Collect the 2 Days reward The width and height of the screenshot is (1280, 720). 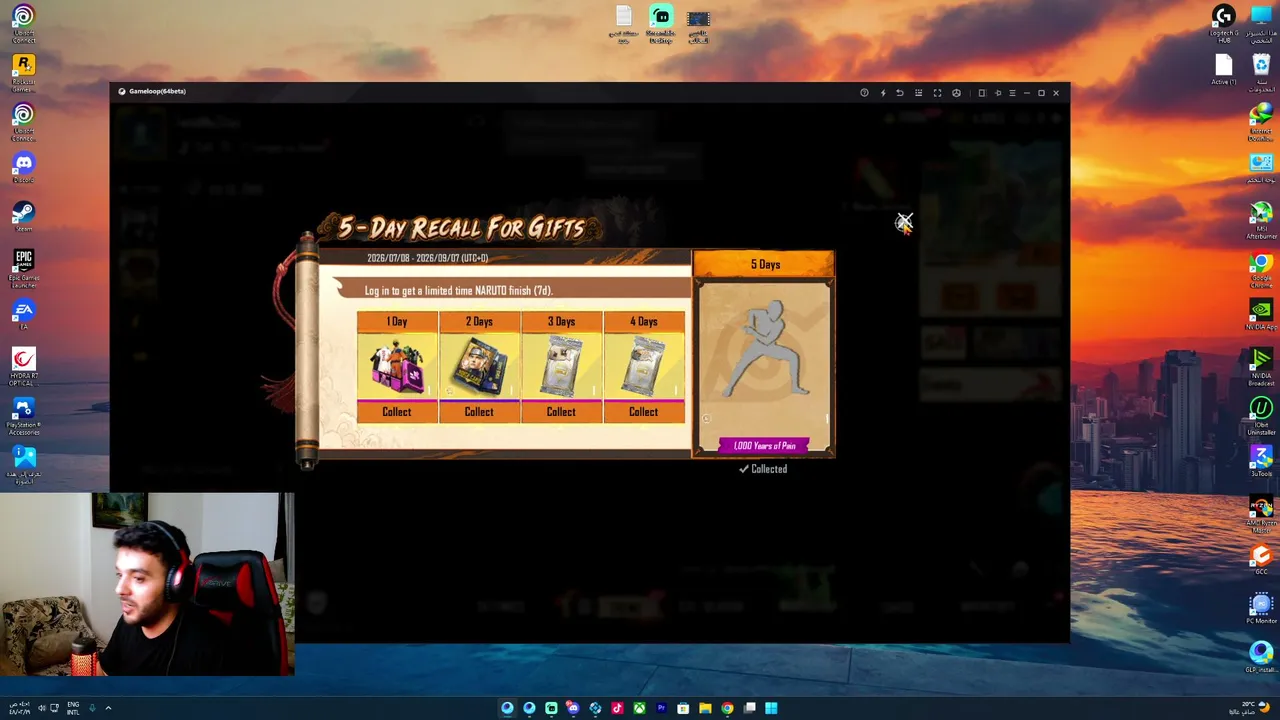(479, 412)
